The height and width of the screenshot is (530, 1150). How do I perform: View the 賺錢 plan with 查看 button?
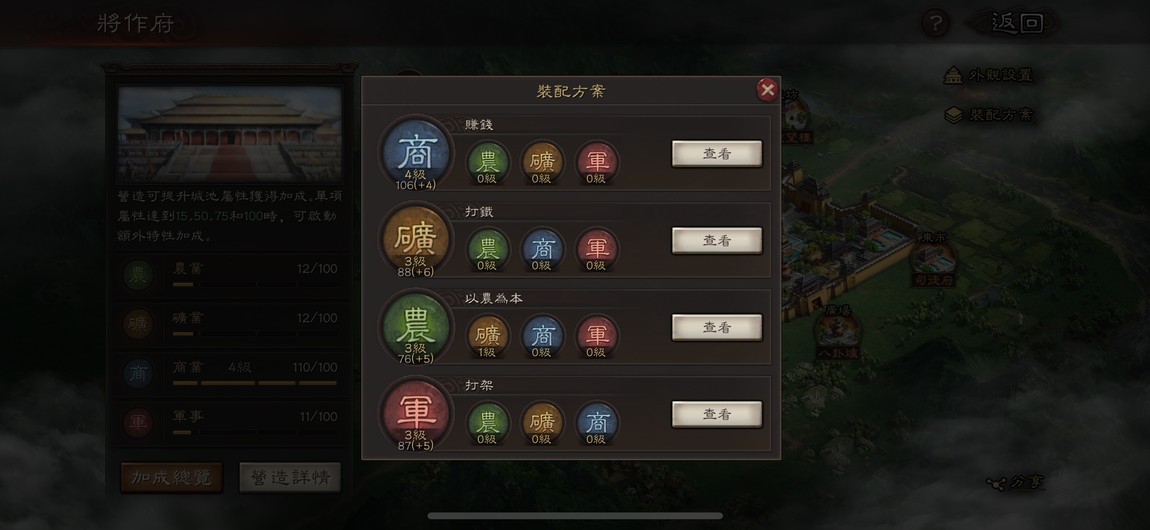click(x=717, y=154)
